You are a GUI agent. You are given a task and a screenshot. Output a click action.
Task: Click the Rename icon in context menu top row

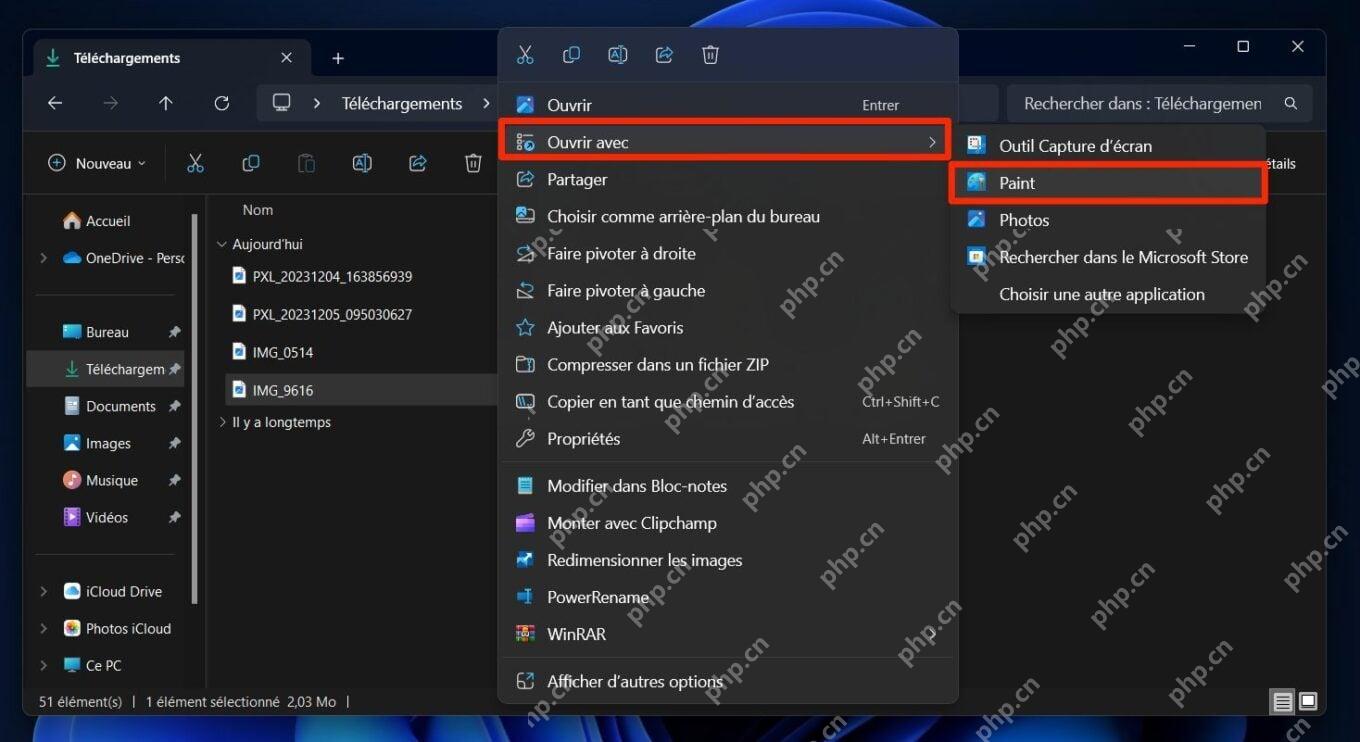tap(618, 55)
